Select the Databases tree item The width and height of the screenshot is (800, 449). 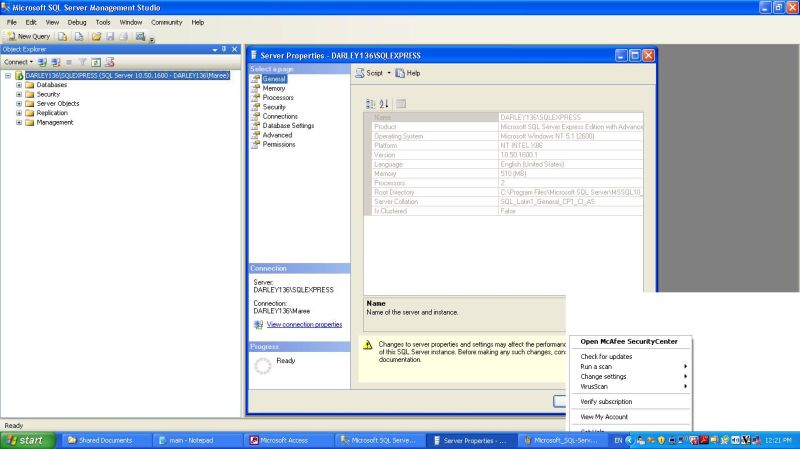click(x=52, y=85)
